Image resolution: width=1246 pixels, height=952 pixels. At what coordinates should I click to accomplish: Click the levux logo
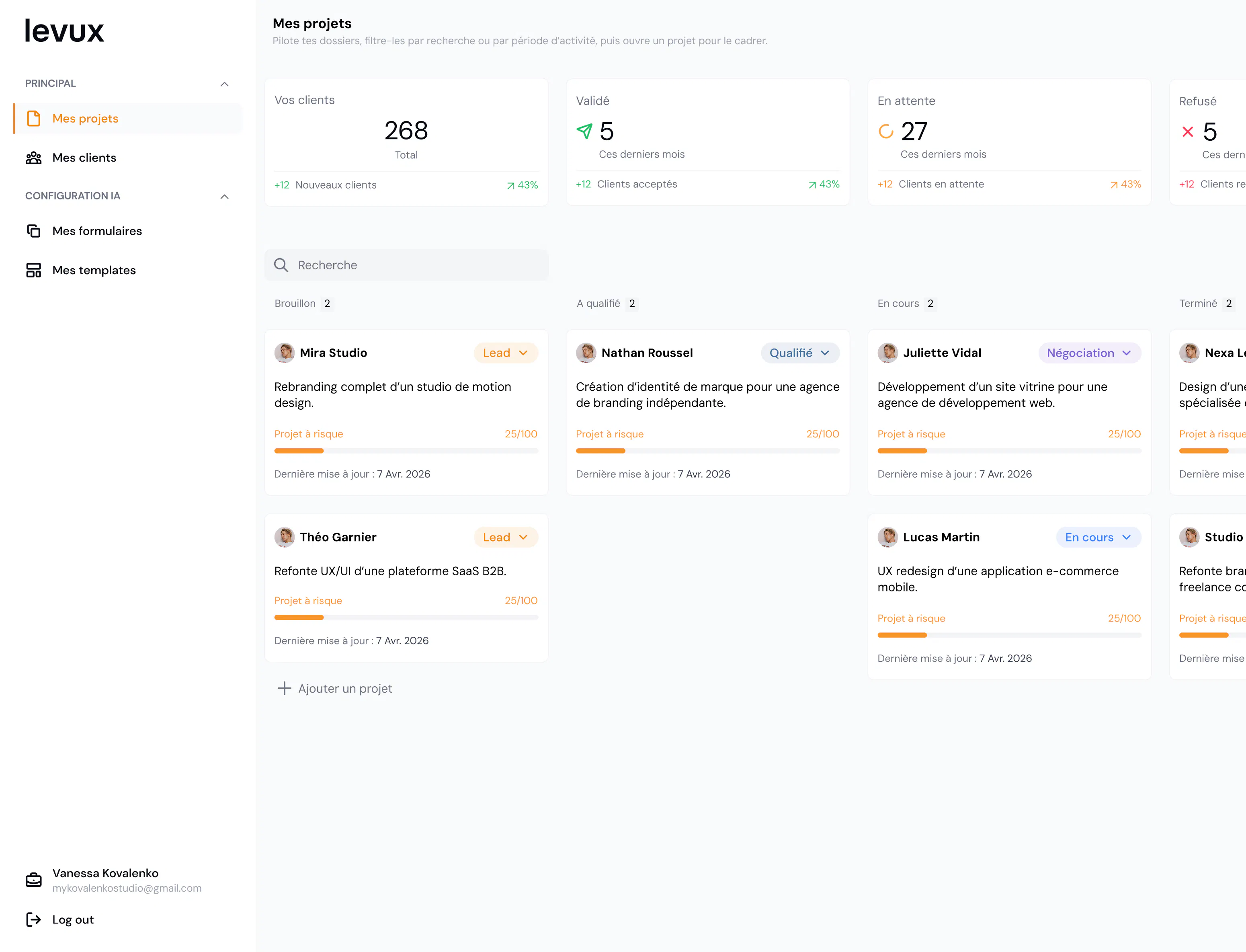[65, 31]
